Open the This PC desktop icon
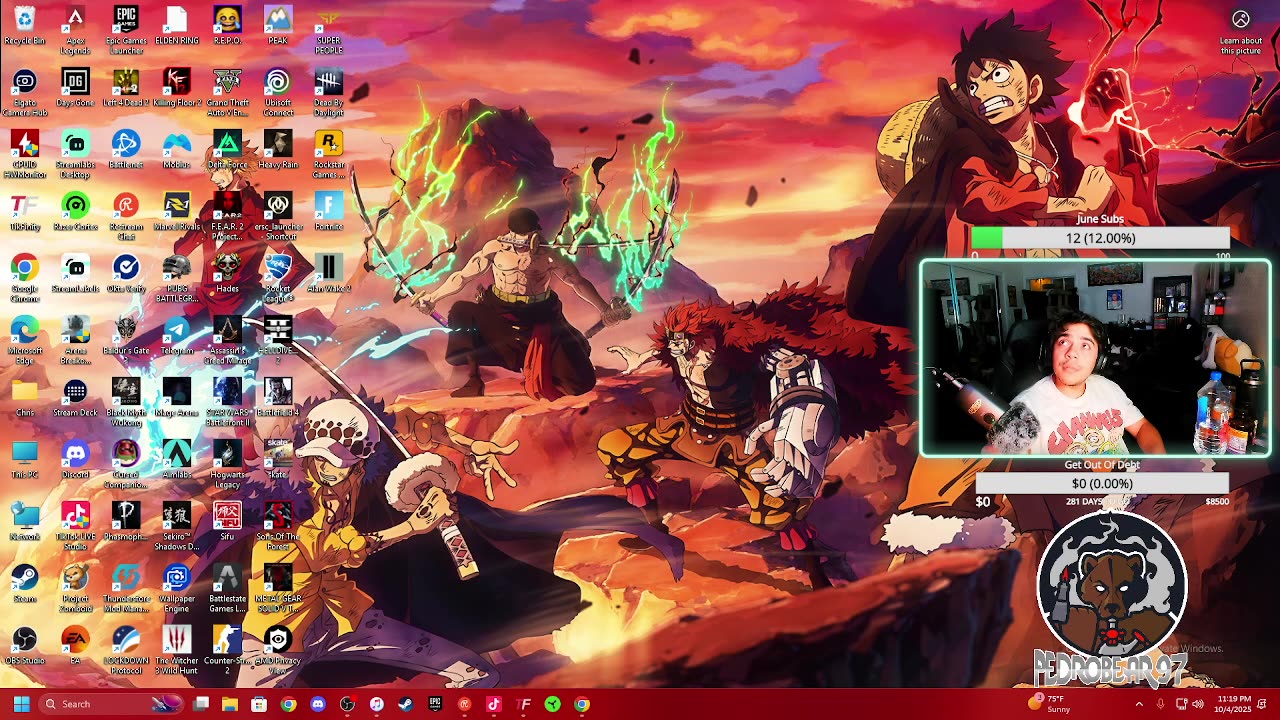Screen dimensions: 1280x720 coord(24,460)
